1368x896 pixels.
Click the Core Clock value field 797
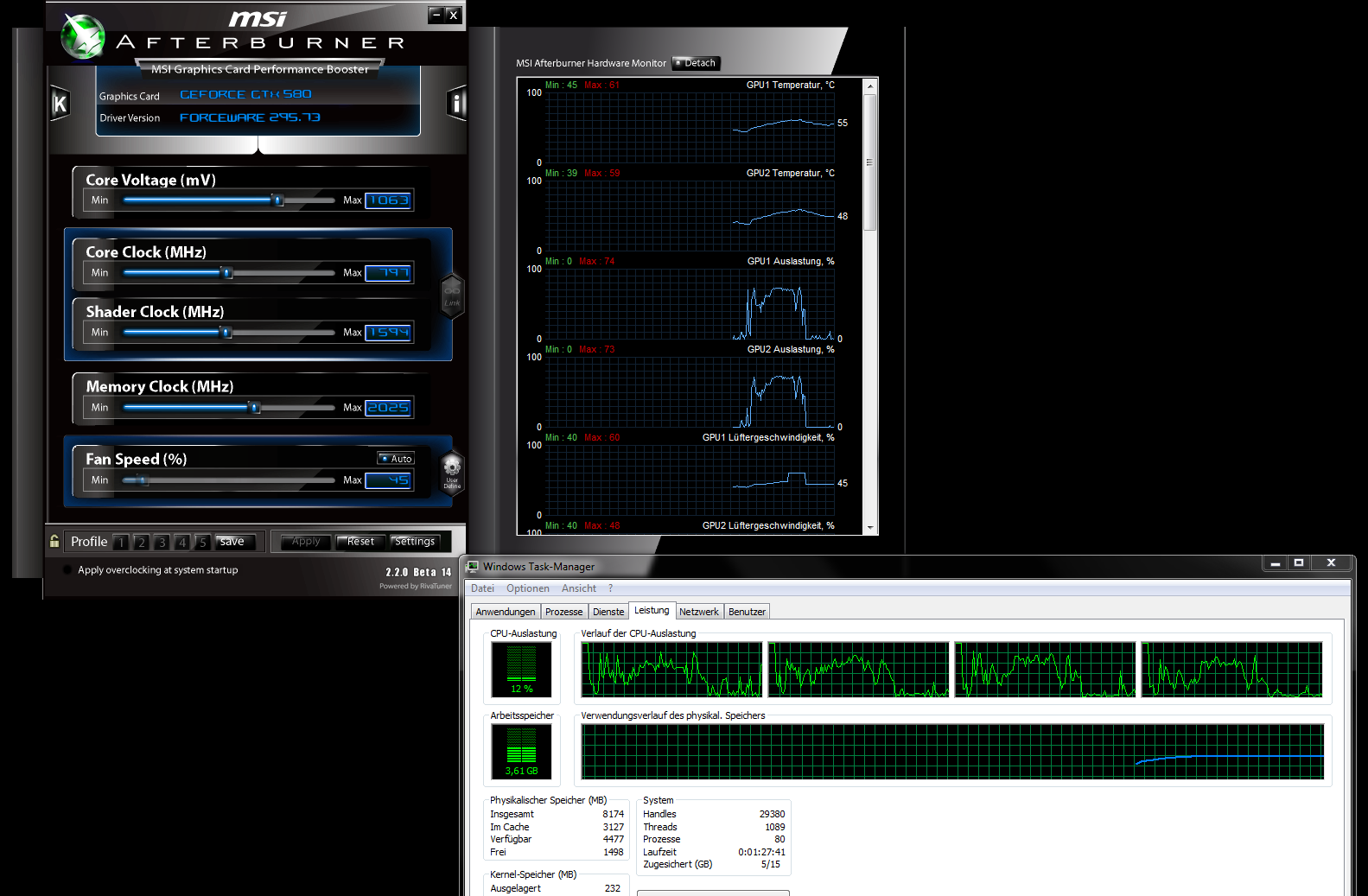(x=388, y=273)
